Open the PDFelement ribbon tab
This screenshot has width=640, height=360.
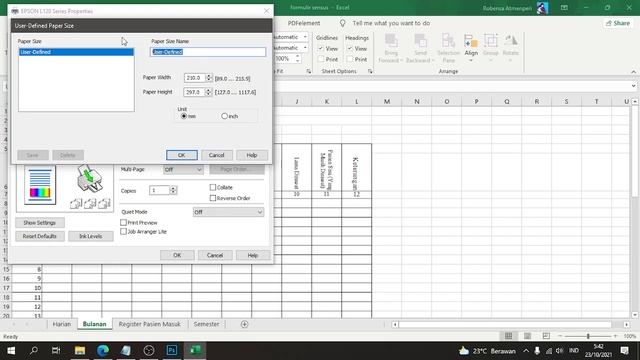[x=304, y=23]
